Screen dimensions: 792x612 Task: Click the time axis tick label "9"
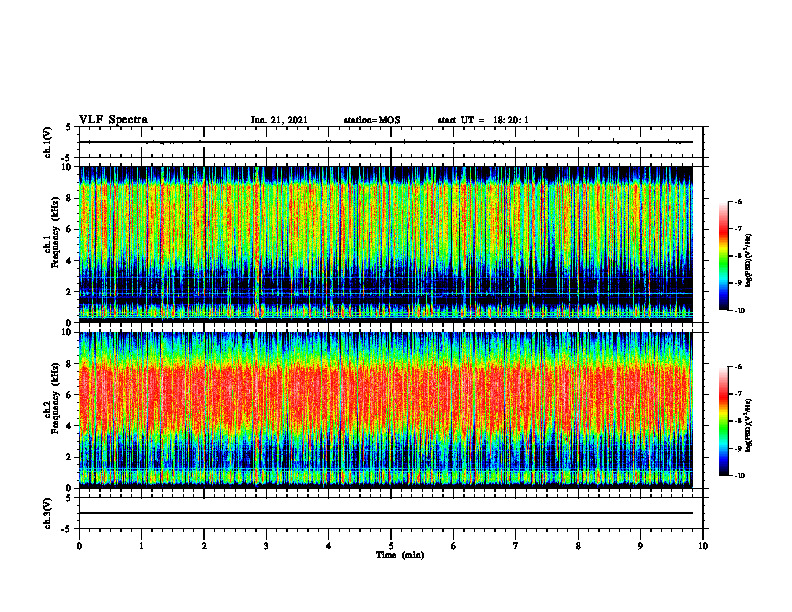click(640, 546)
